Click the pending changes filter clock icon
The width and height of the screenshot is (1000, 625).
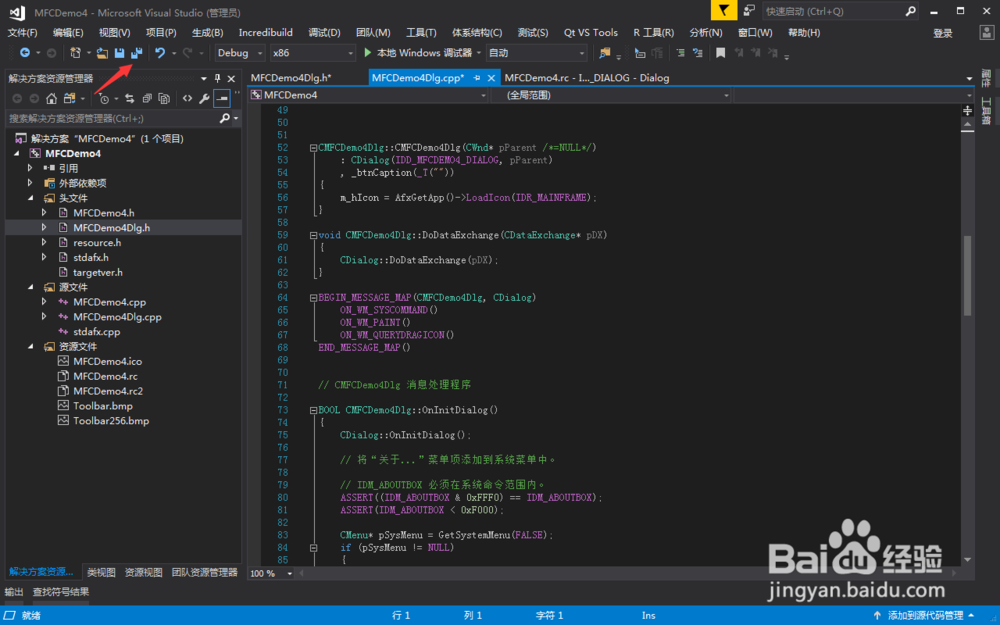click(104, 98)
